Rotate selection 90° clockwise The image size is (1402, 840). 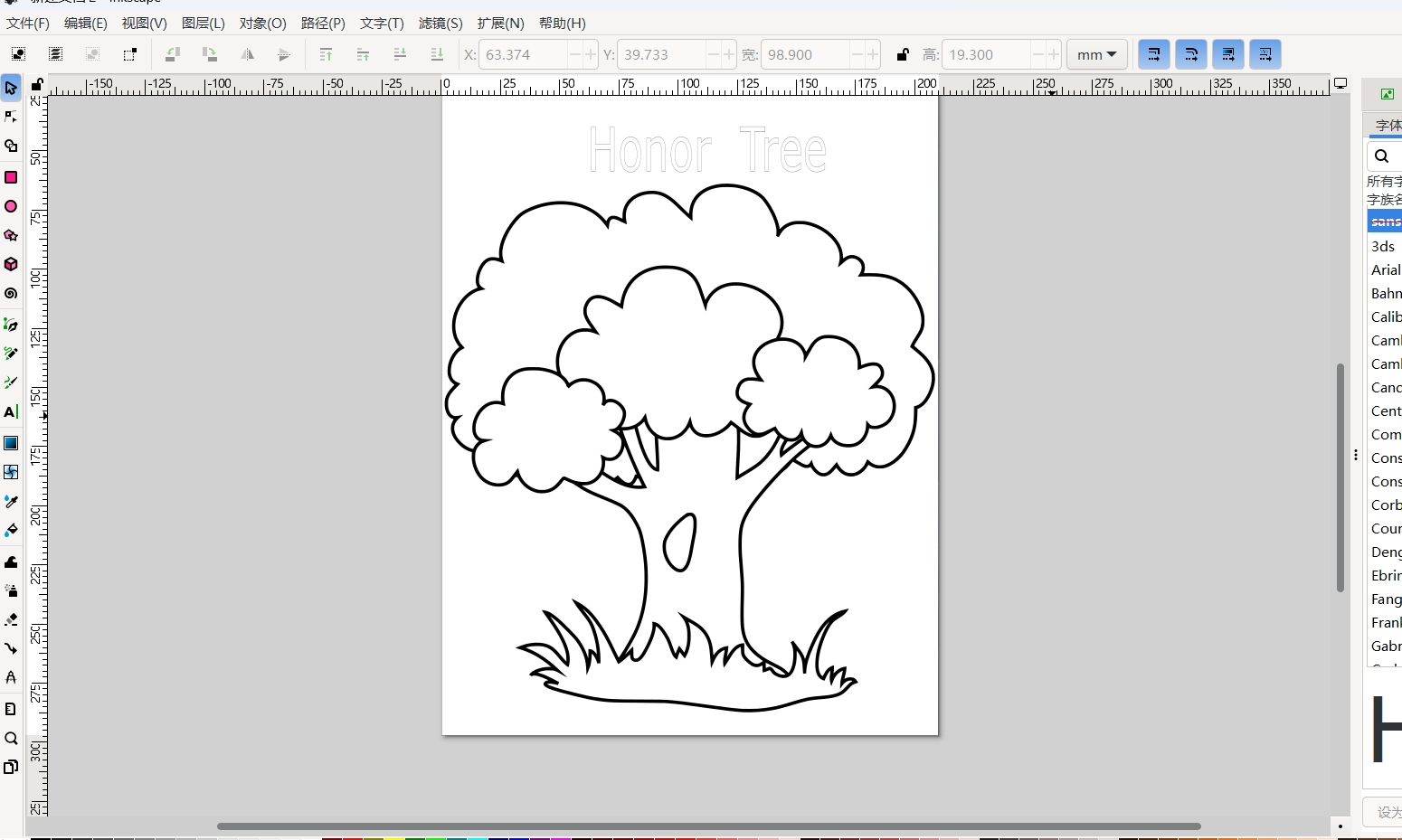pyautogui.click(x=209, y=54)
